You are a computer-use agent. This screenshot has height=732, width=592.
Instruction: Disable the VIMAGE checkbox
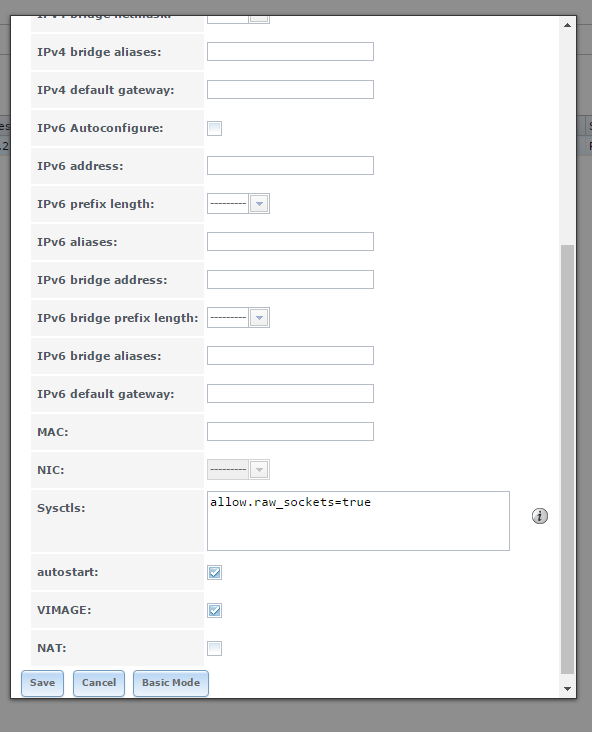tap(214, 610)
